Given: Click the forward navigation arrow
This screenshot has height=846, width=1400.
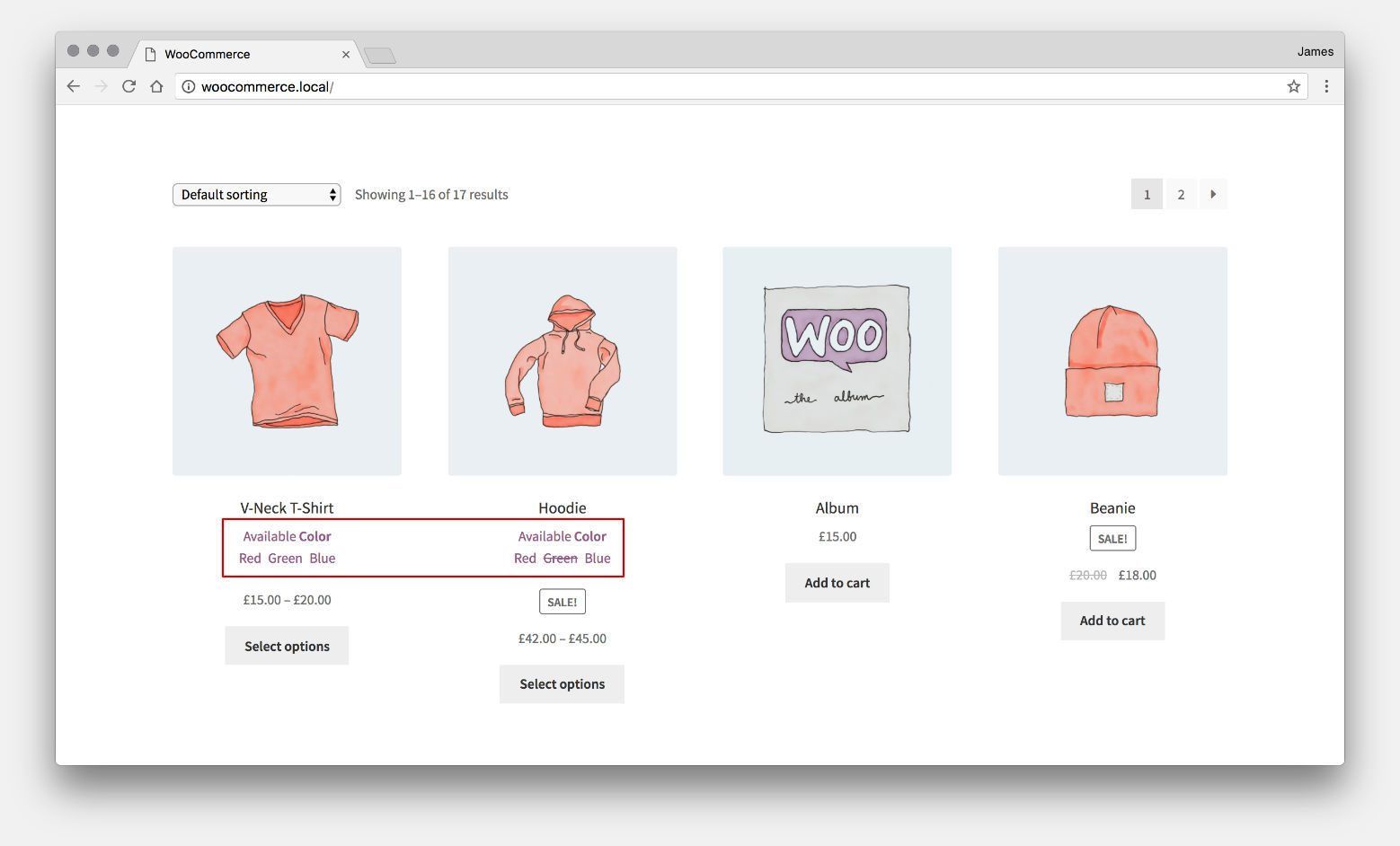Looking at the screenshot, I should (101, 86).
